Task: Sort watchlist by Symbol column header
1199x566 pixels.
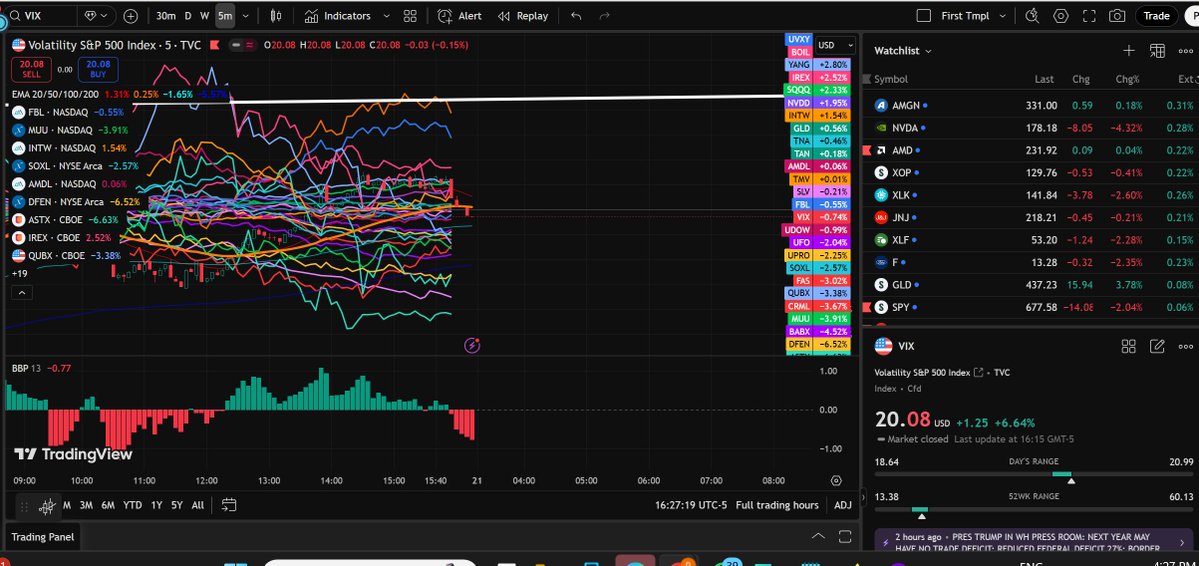Action: pyautogui.click(x=891, y=80)
